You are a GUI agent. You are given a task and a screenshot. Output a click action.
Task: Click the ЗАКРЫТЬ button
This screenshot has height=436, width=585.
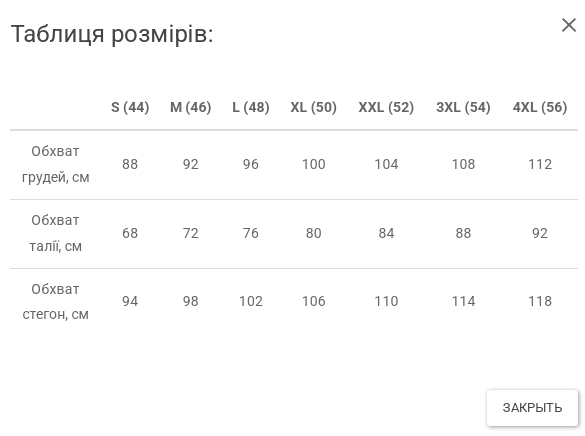click(532, 408)
